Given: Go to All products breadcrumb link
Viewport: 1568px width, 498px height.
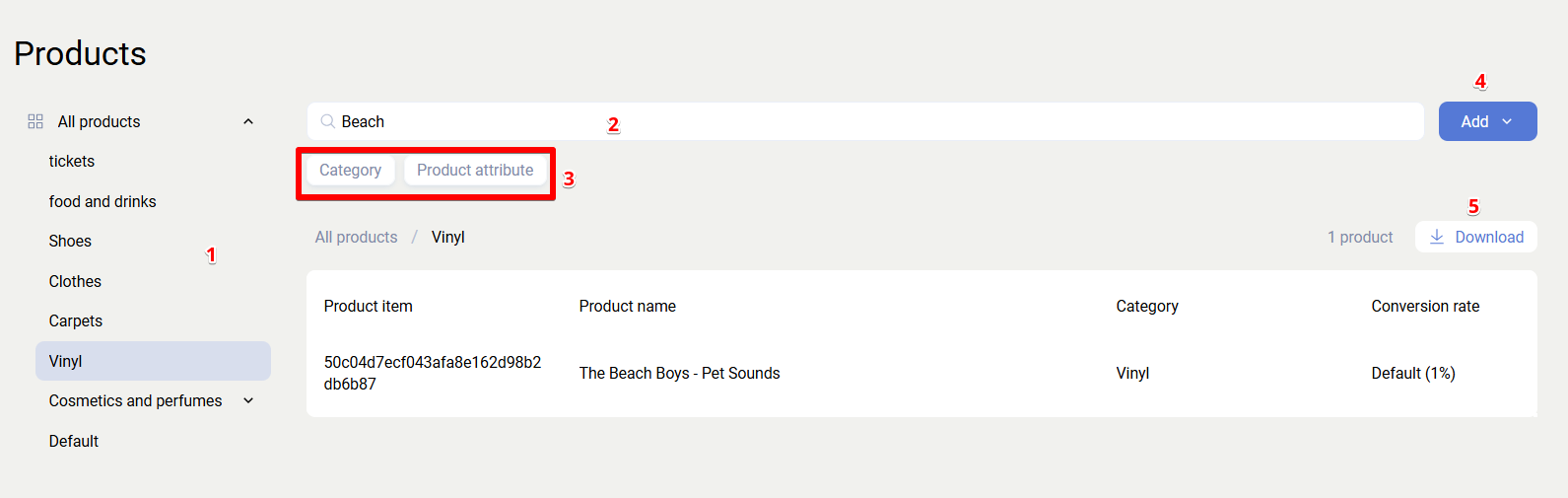Looking at the screenshot, I should coord(356,237).
